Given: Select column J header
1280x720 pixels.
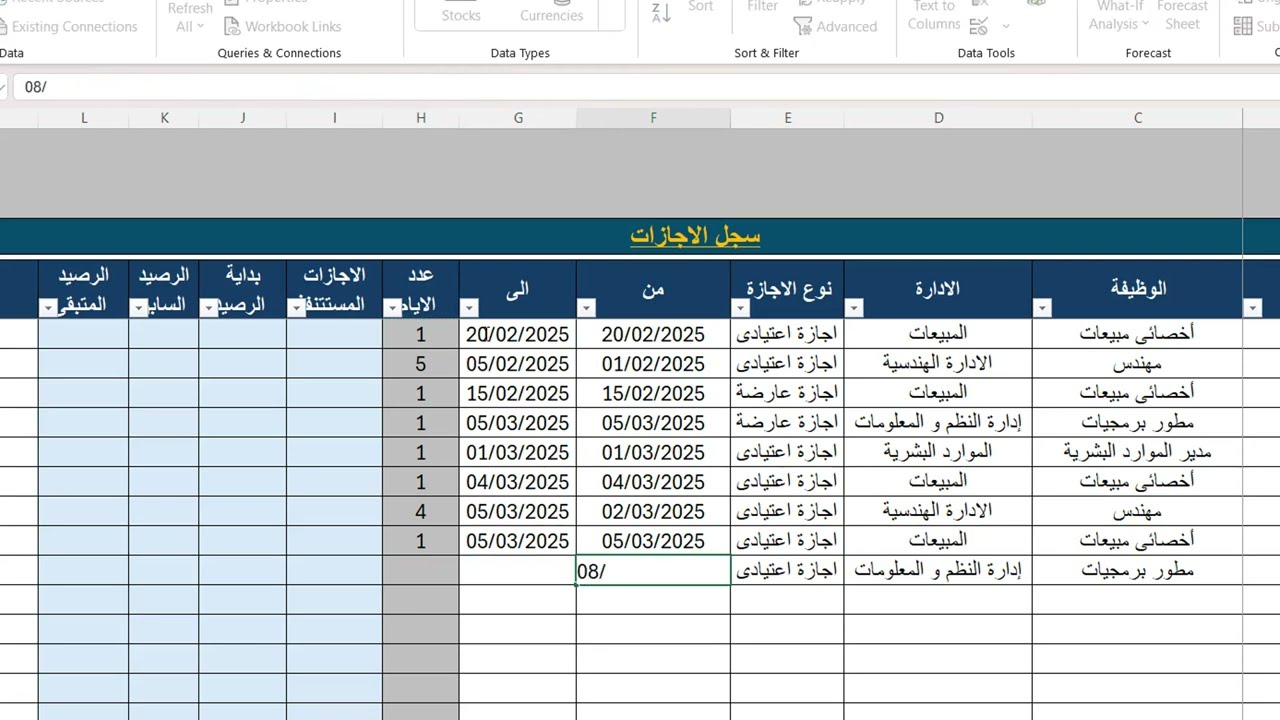Looking at the screenshot, I should [242, 118].
